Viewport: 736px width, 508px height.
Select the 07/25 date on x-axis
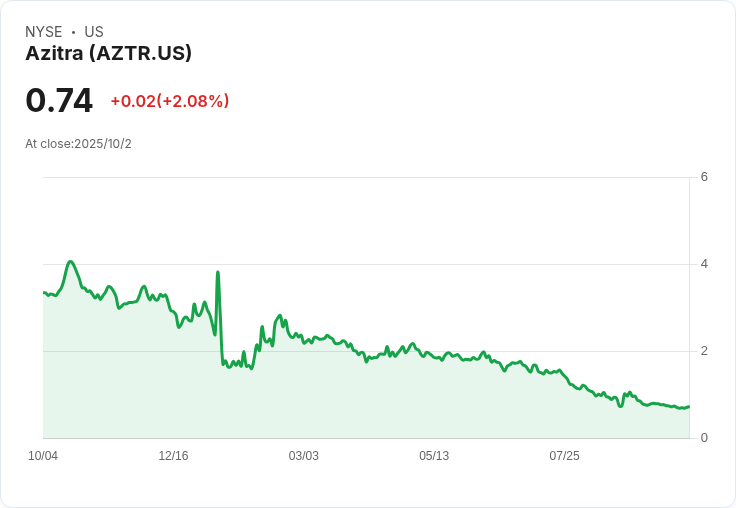tap(564, 456)
